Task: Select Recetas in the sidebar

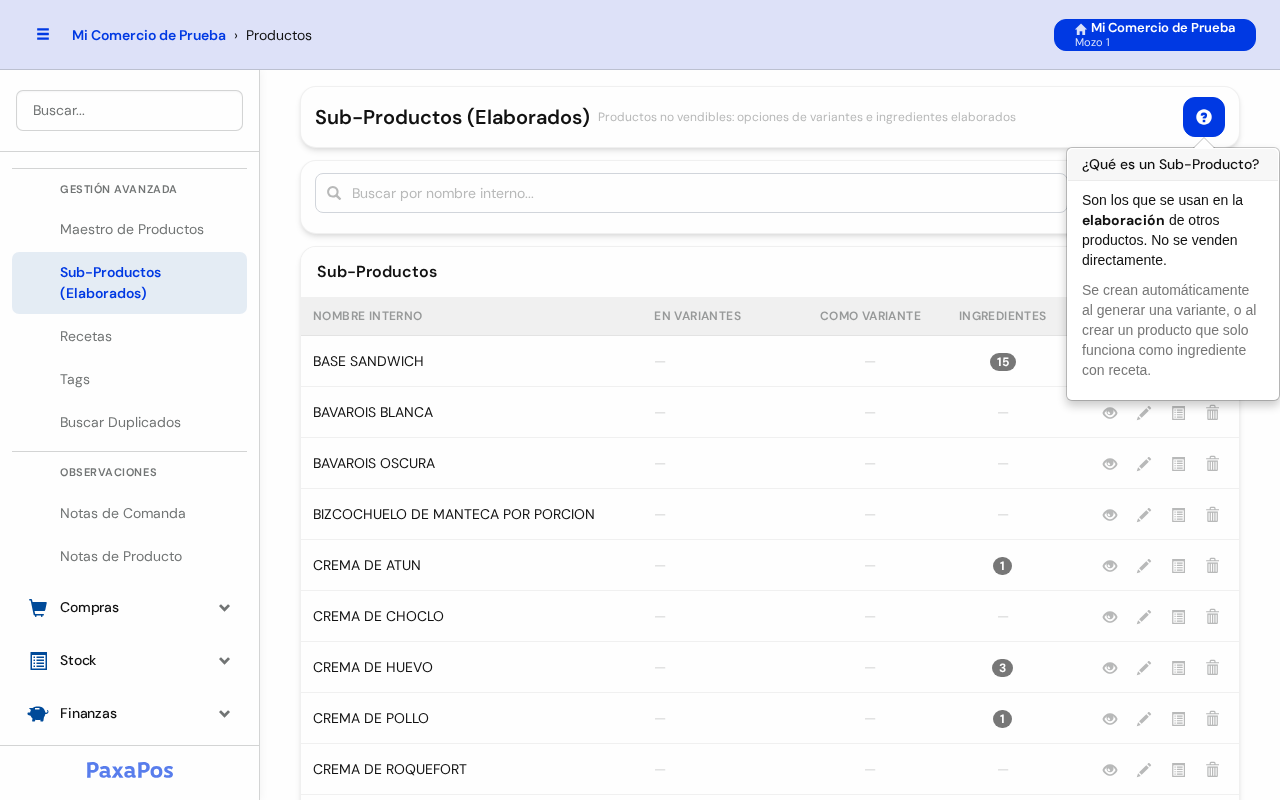Action: tap(86, 336)
